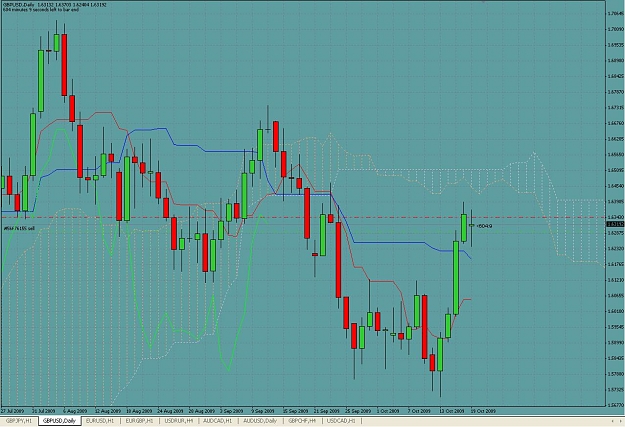Select the GBPUSD,Daily chart tab
This screenshot has height=427, width=625.
click(x=59, y=421)
